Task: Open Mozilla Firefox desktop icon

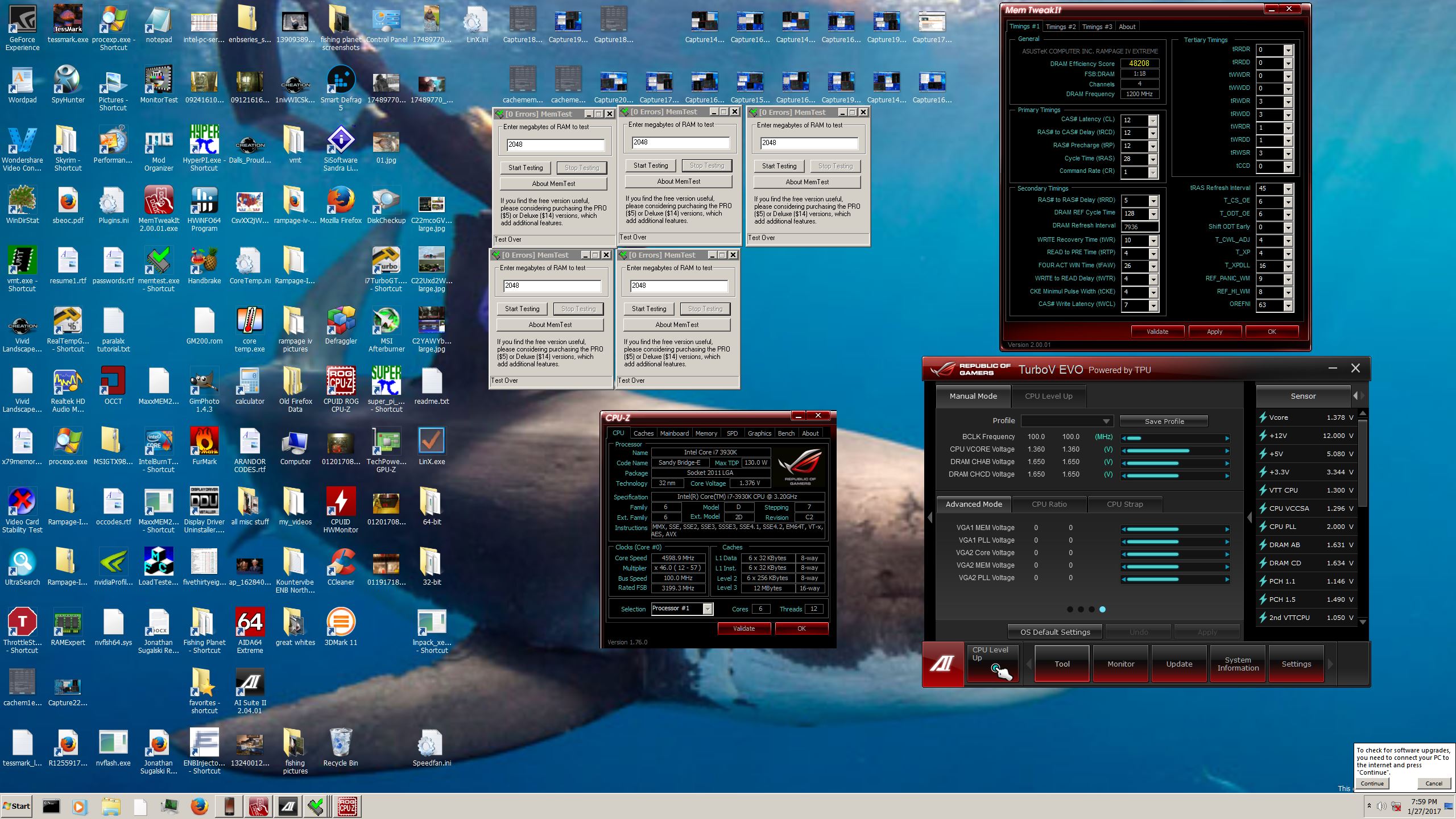Action: [341, 205]
